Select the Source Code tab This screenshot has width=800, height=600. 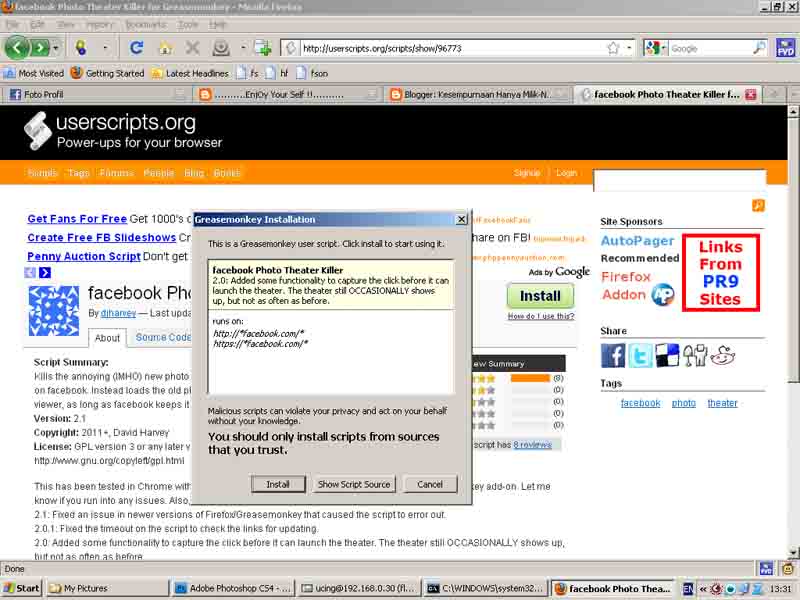click(x=163, y=337)
